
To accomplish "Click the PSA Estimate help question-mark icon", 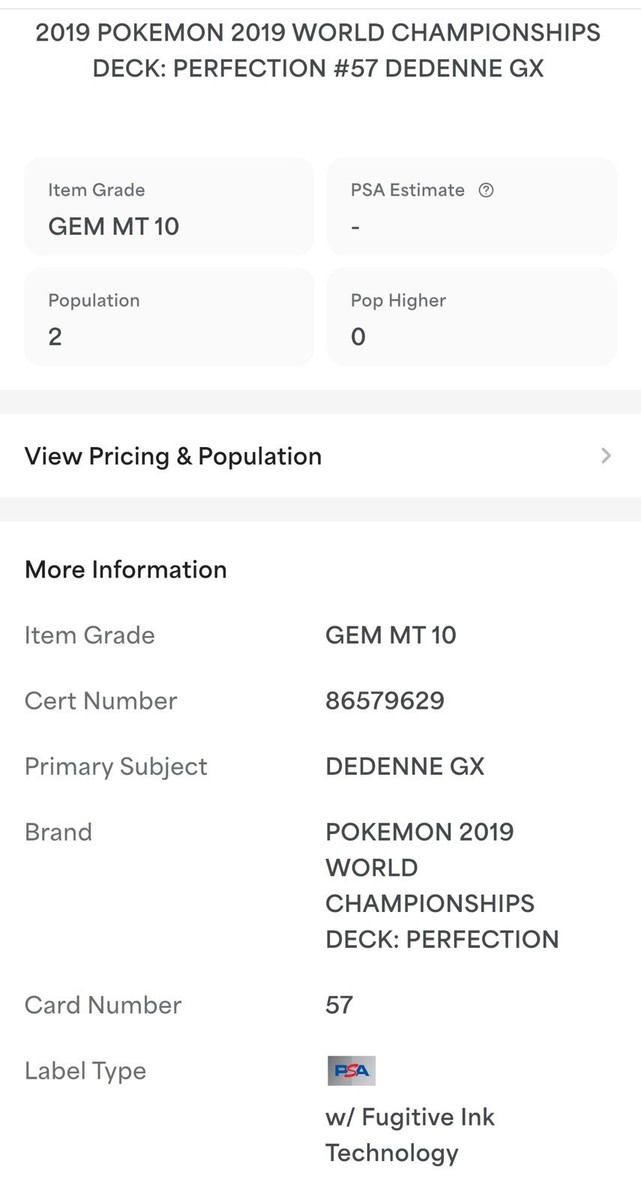I will click(x=487, y=190).
